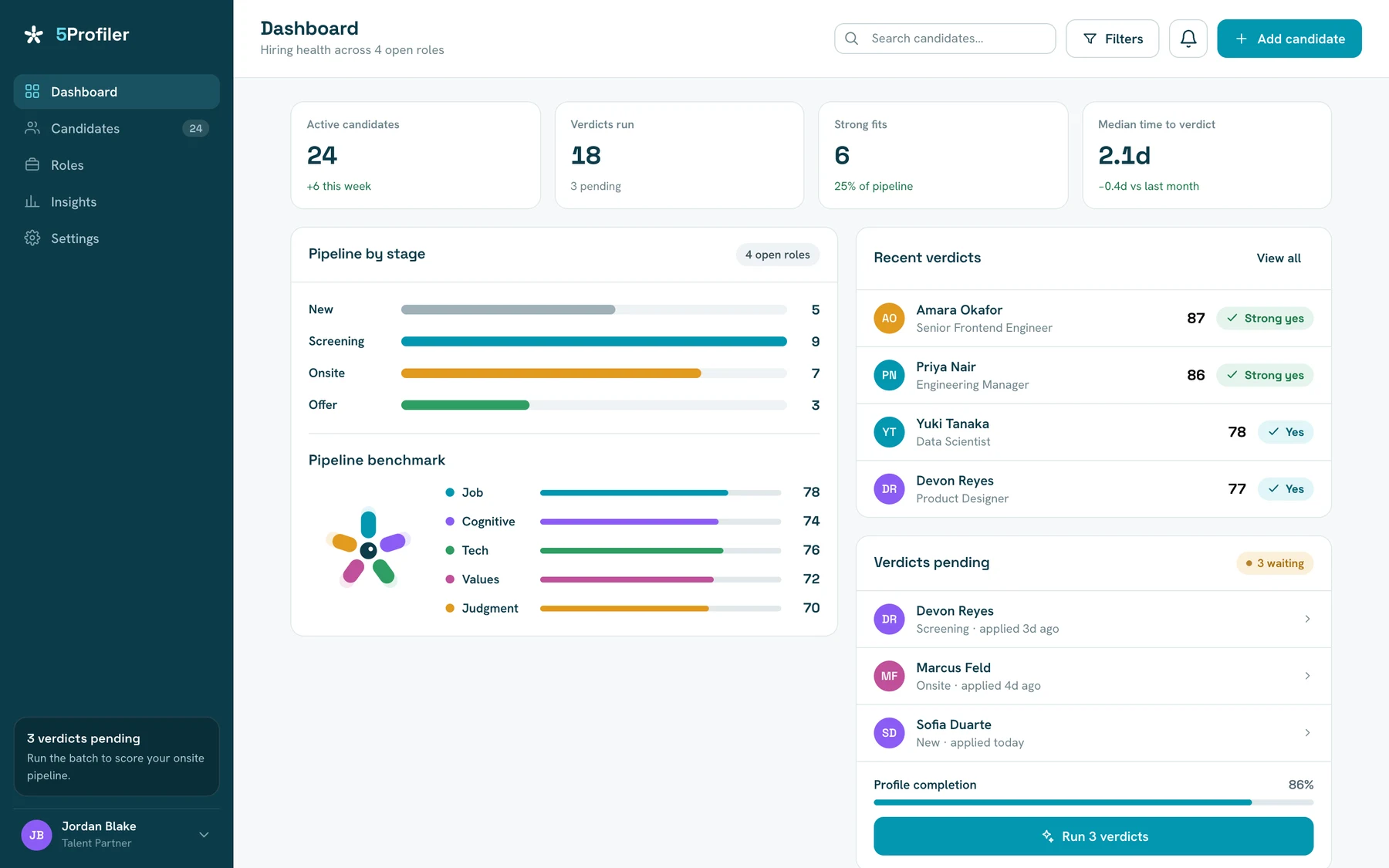Click Amara Okafor's AO avatar
This screenshot has height=868, width=1389.
click(x=889, y=319)
